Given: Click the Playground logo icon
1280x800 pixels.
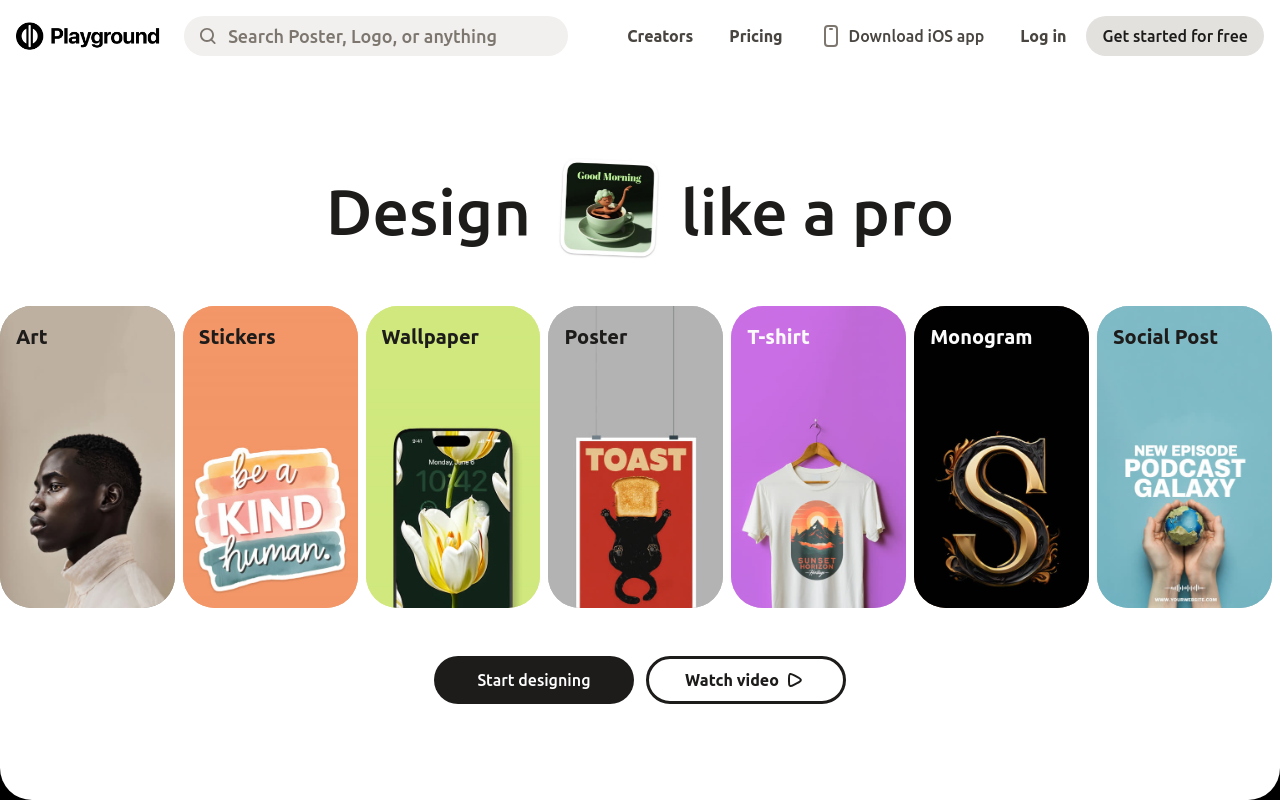Looking at the screenshot, I should pyautogui.click(x=30, y=36).
